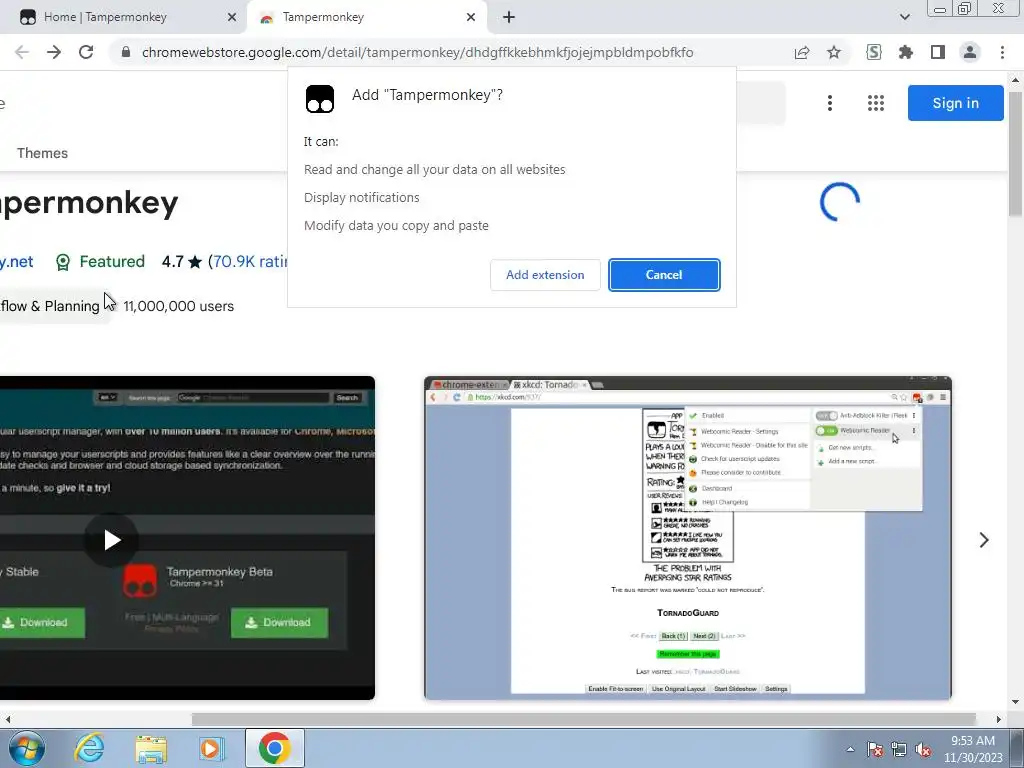Go forward to the next page
This screenshot has height=768, width=1024.
pos(54,52)
